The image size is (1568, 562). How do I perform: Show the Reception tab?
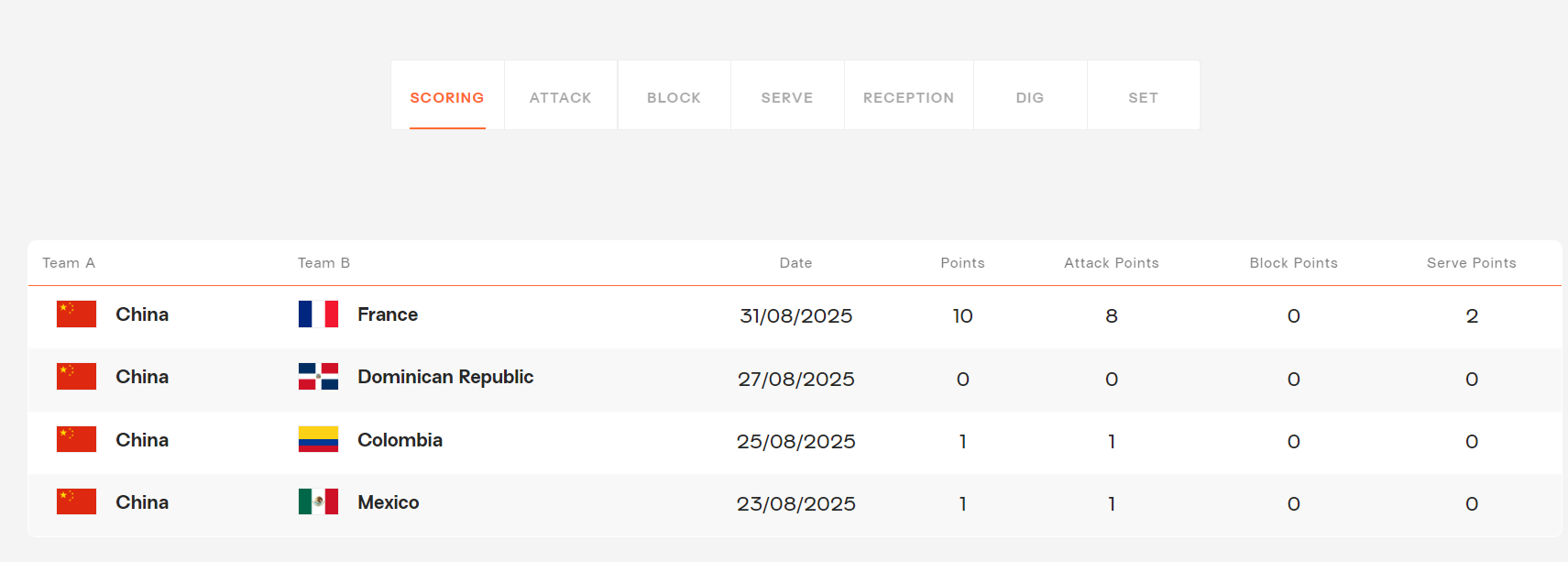coord(908,97)
